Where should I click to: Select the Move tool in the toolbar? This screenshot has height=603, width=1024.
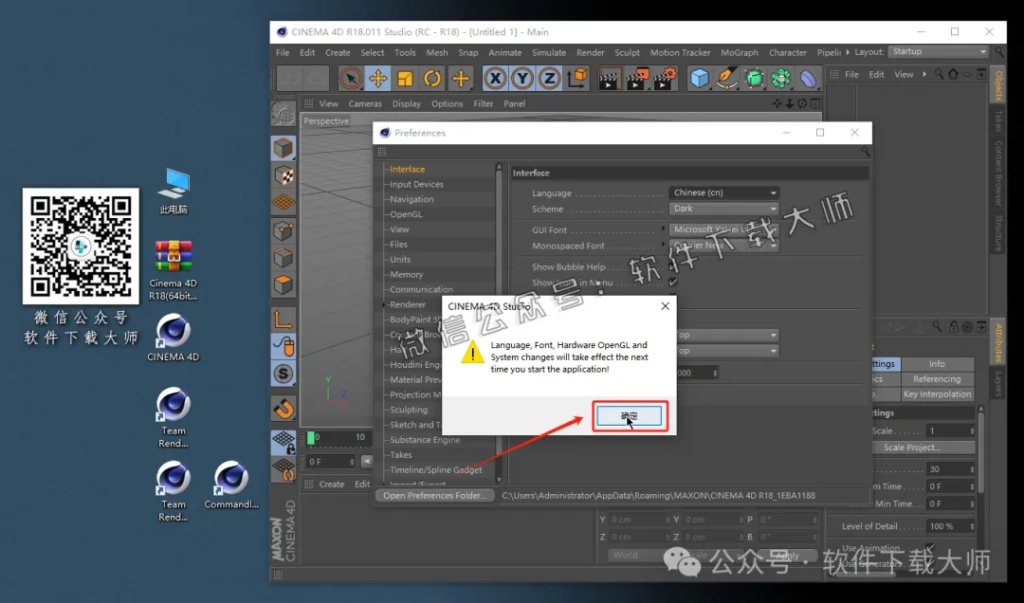377,78
